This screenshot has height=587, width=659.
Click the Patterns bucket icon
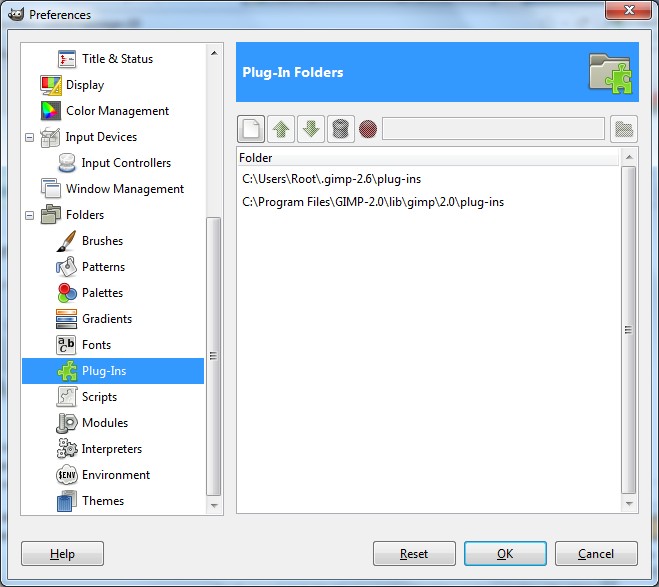(x=66, y=267)
